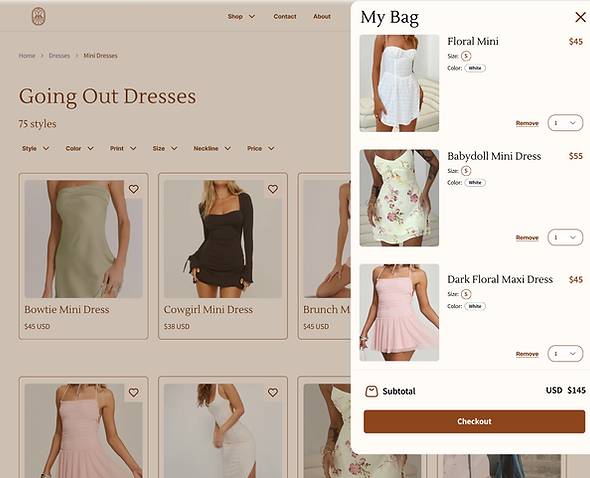The width and height of the screenshot is (590, 478).
Task: Click the Checkout button
Action: (x=474, y=421)
